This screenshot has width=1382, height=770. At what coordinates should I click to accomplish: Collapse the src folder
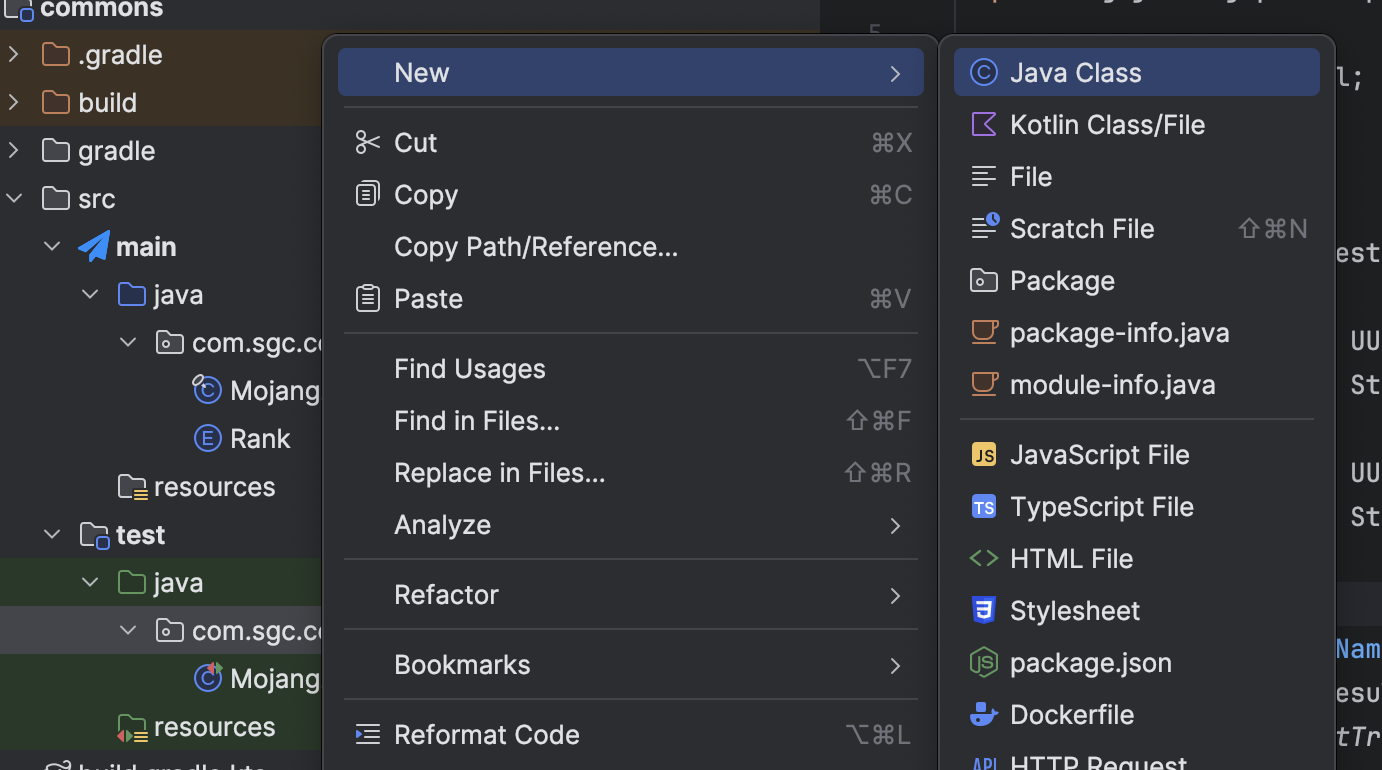15,199
